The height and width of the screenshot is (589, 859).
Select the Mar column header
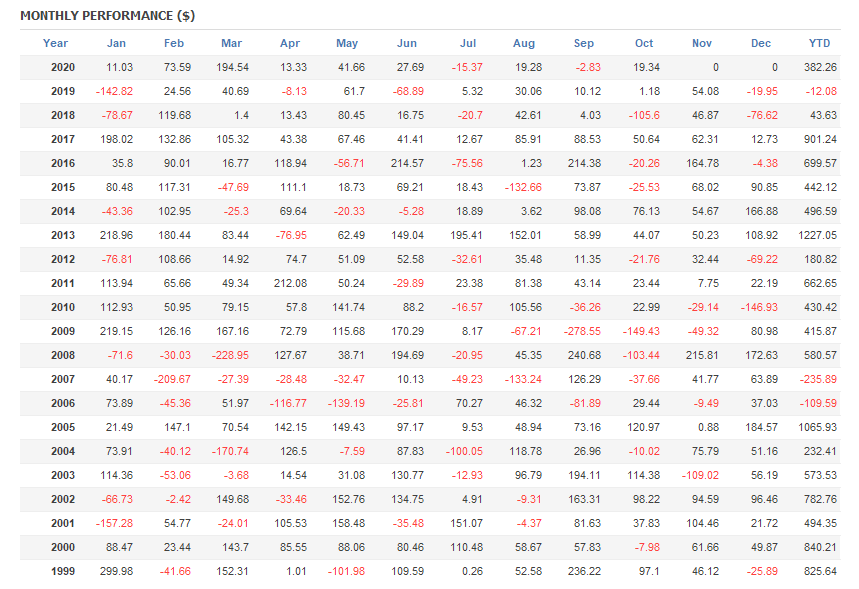(x=231, y=43)
